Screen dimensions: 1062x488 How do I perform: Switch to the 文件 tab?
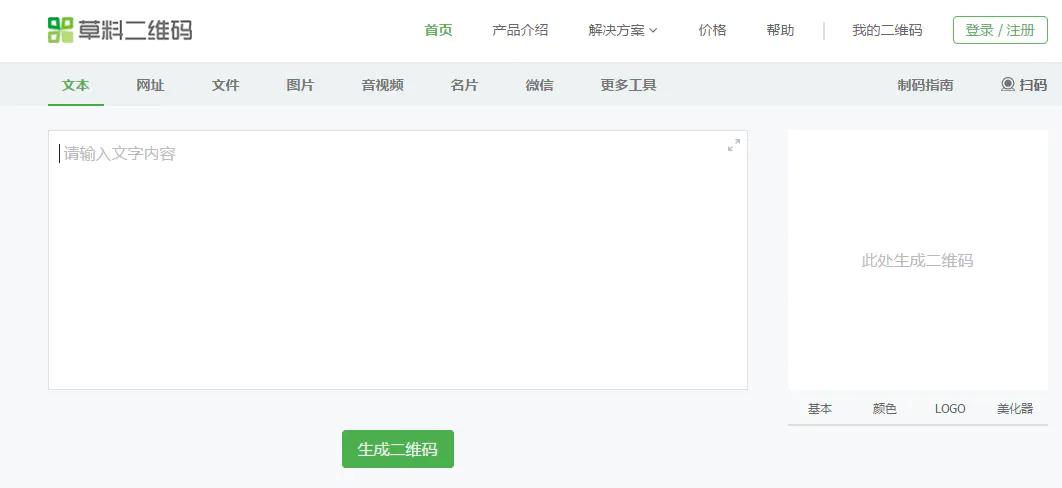coord(226,85)
